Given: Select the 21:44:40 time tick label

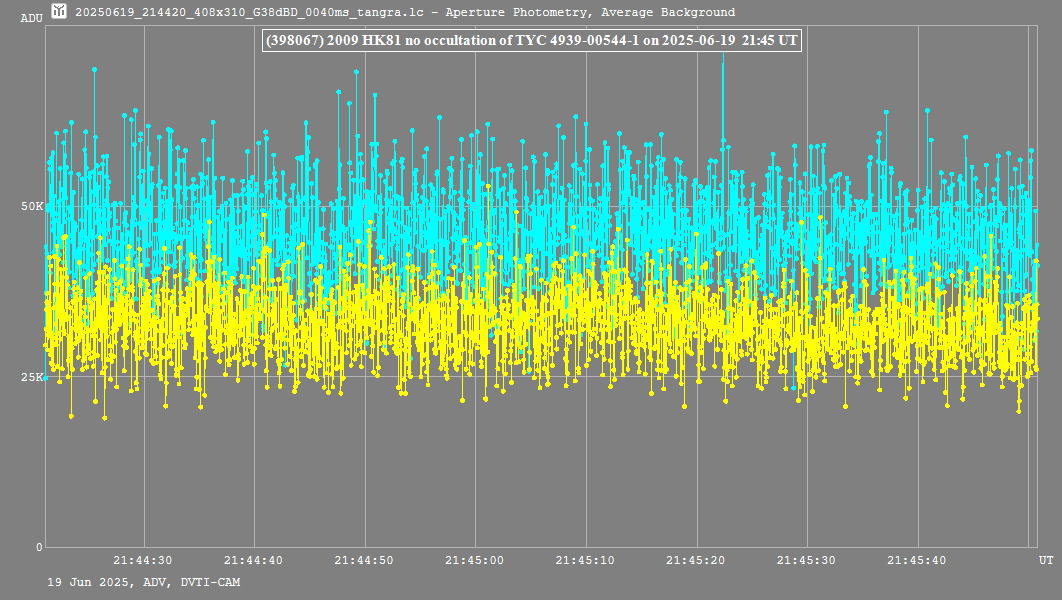Looking at the screenshot, I should 253,561.
